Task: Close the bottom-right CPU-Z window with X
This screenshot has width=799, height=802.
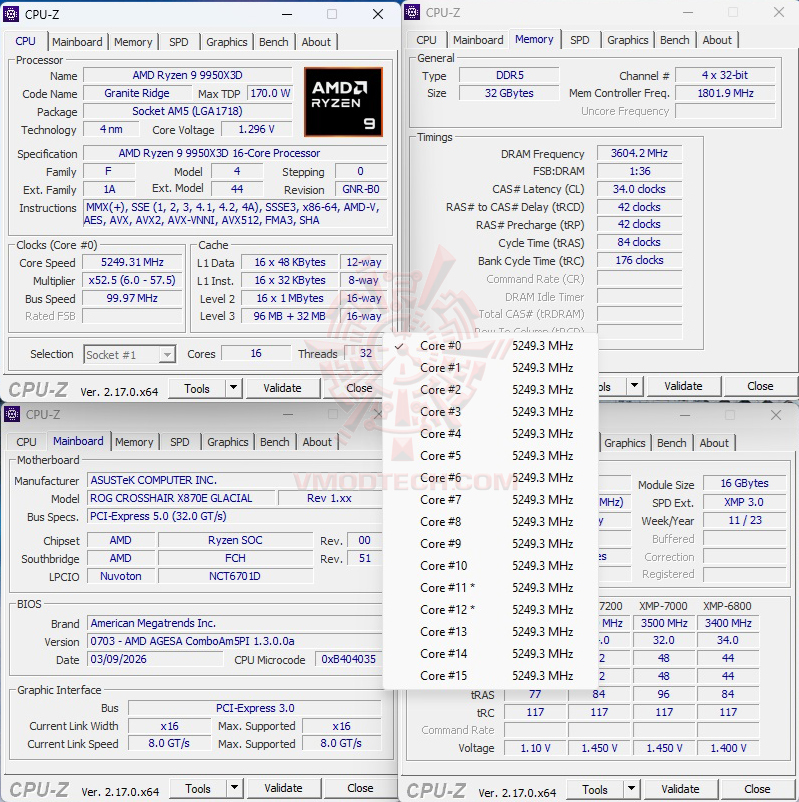Action: (776, 415)
